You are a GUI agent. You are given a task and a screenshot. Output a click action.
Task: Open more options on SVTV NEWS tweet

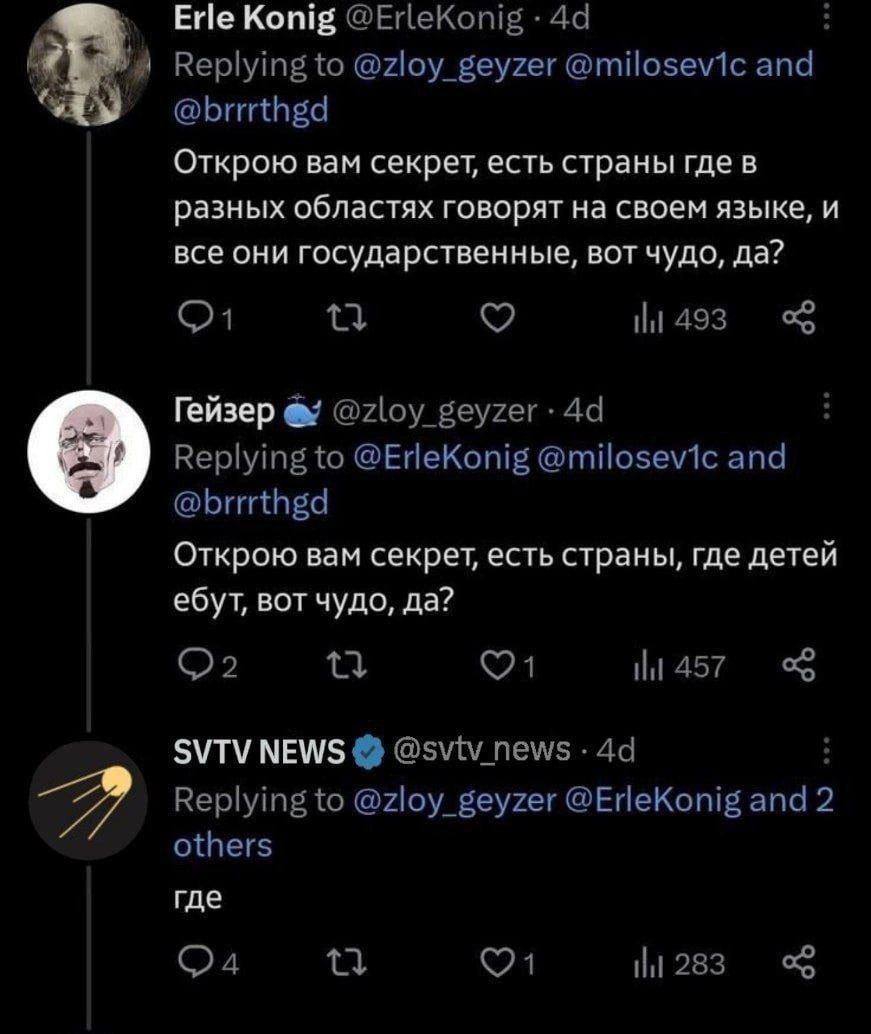point(825,750)
